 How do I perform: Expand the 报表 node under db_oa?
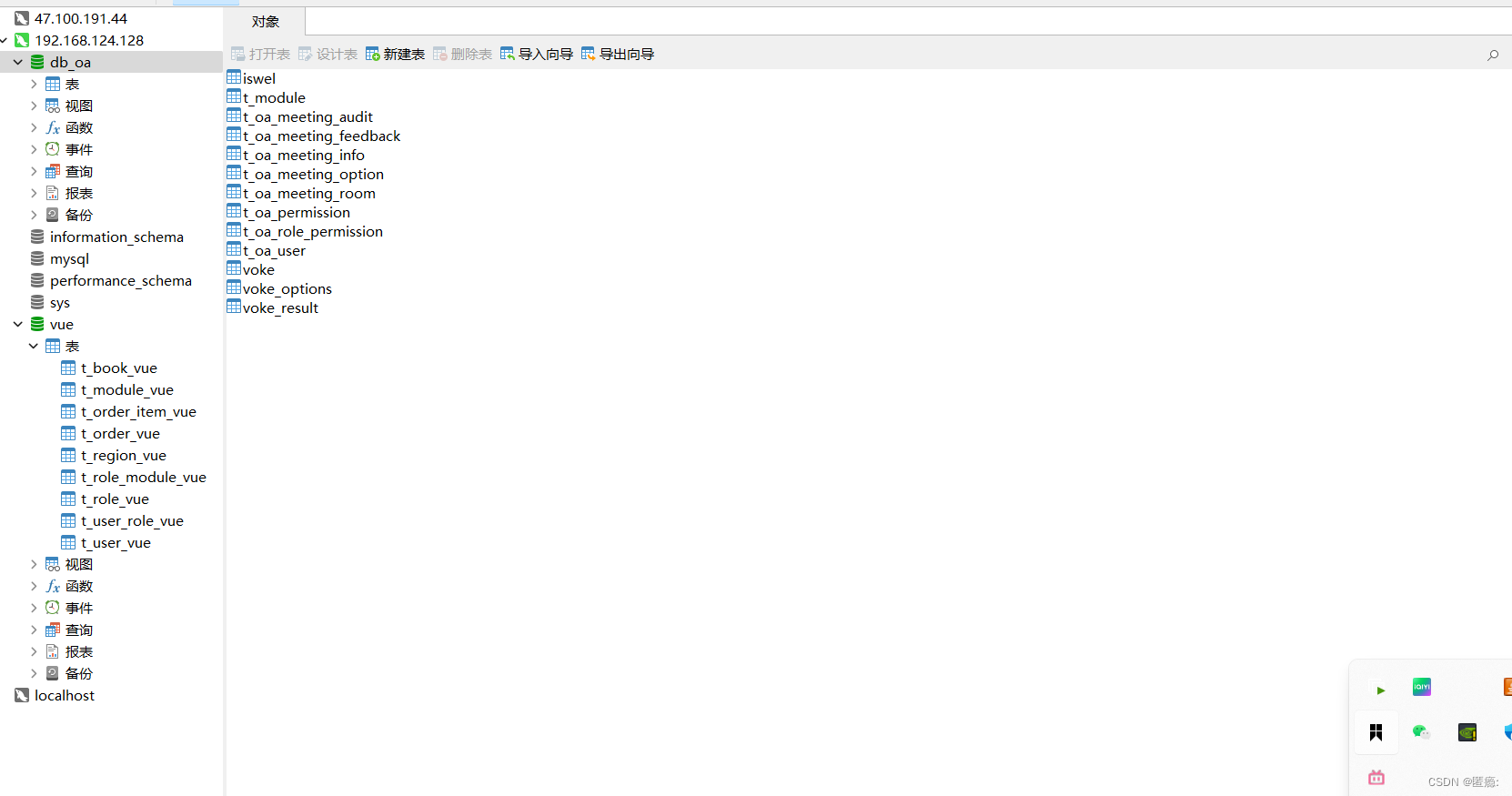click(x=34, y=193)
